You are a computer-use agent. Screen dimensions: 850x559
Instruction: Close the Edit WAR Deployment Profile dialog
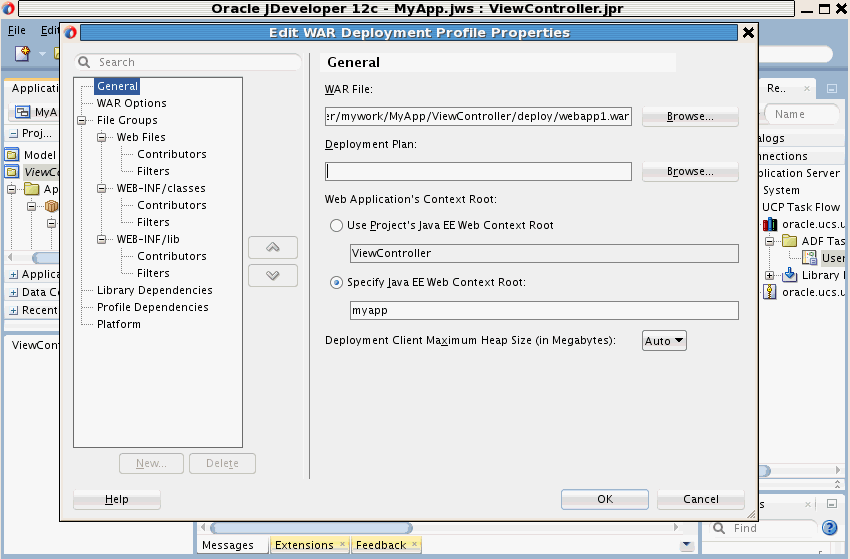(748, 33)
